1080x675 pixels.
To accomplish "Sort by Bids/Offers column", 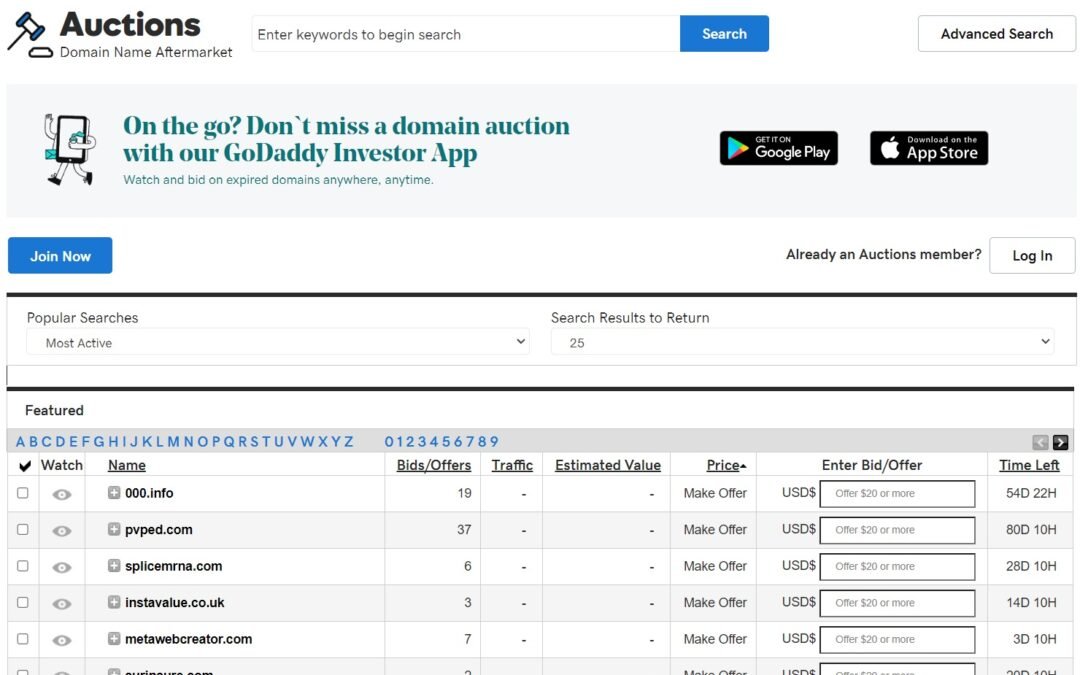I will [434, 466].
